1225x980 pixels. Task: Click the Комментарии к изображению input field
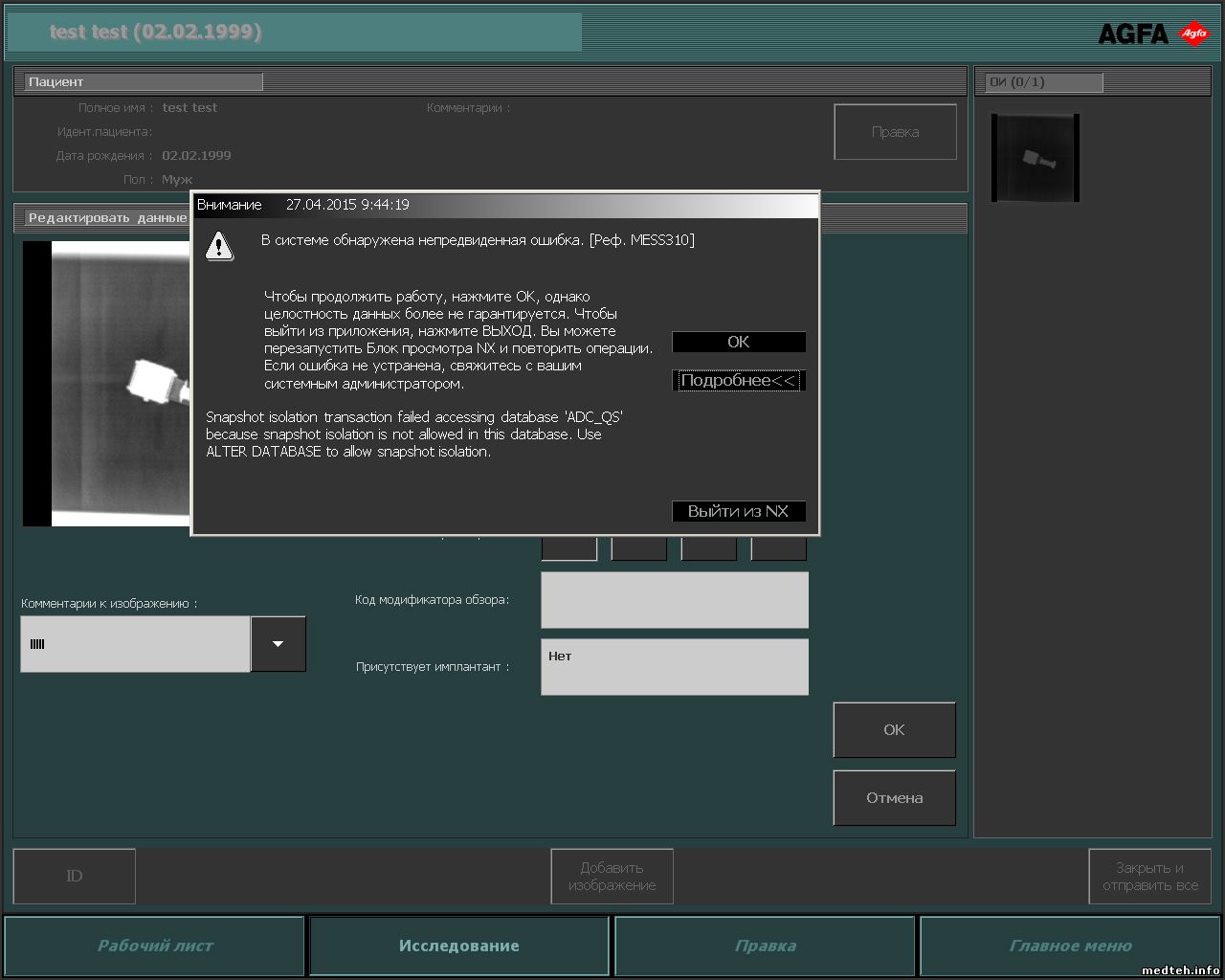135,644
